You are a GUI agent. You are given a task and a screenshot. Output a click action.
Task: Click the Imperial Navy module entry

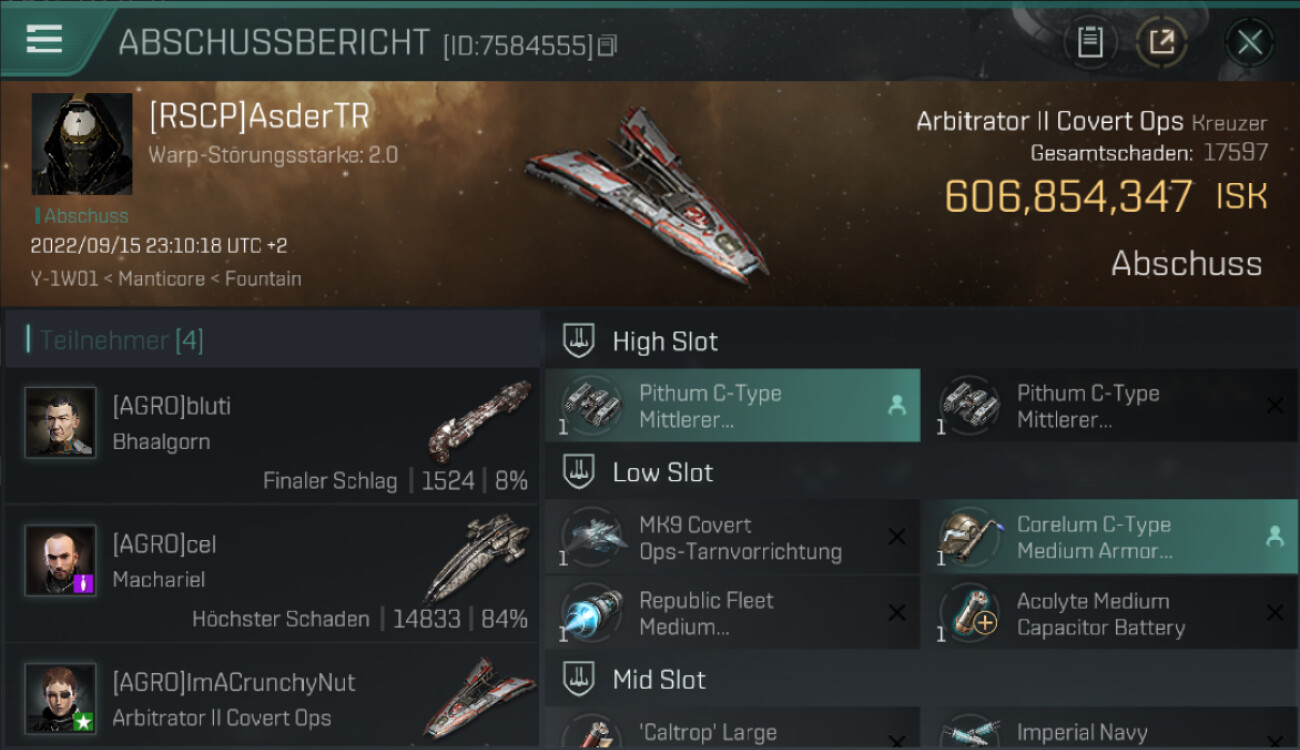1108,729
